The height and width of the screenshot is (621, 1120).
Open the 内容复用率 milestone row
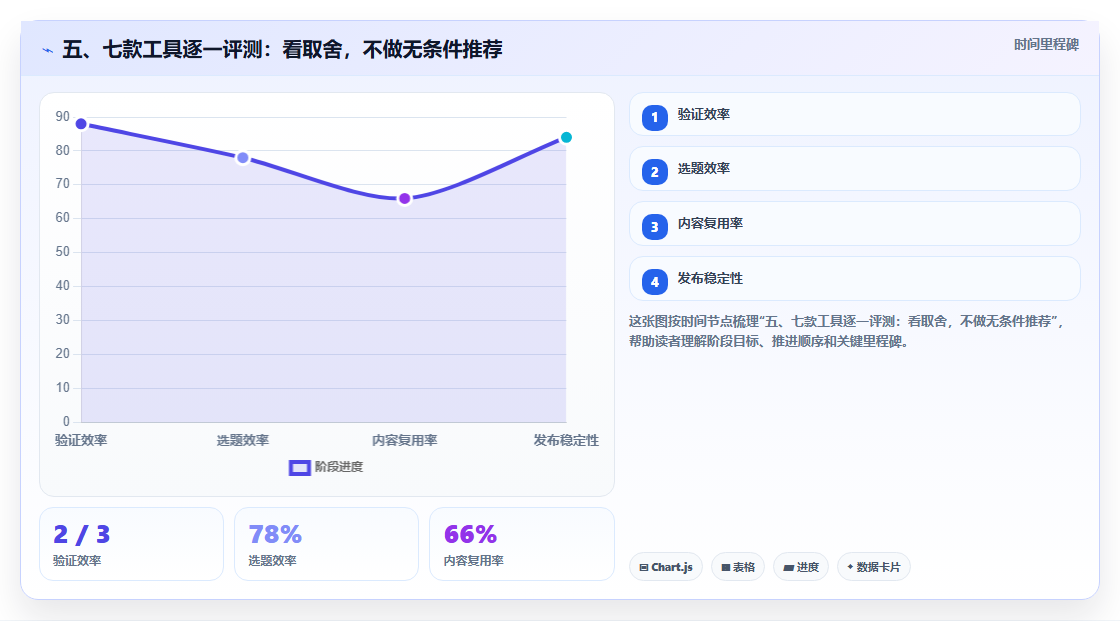854,224
